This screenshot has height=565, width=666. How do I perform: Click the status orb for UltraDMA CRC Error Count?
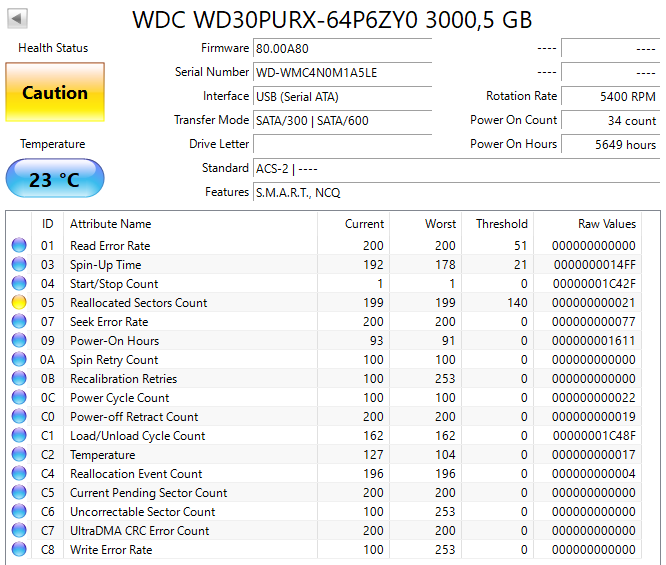(x=19, y=531)
